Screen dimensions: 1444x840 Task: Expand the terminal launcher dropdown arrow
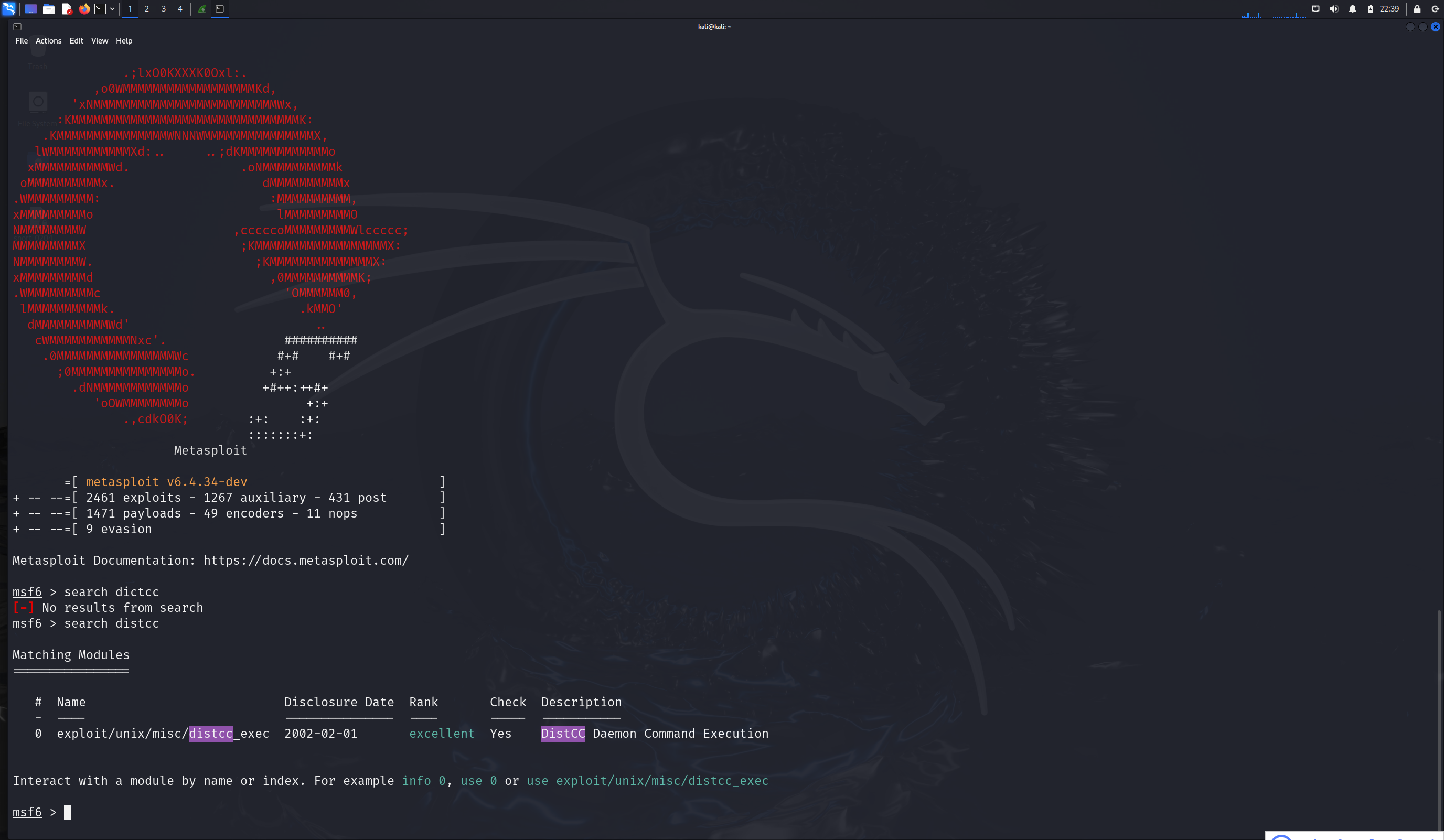(112, 8)
